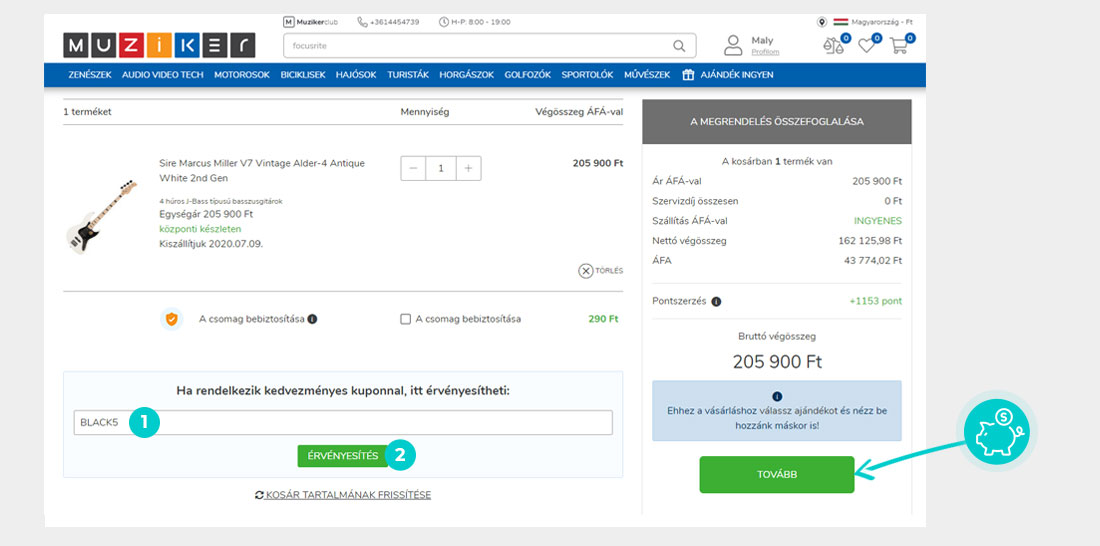
Task: Click the gift icon beside AJÁNDÉK INGYEN
Action: pyautogui.click(x=688, y=74)
